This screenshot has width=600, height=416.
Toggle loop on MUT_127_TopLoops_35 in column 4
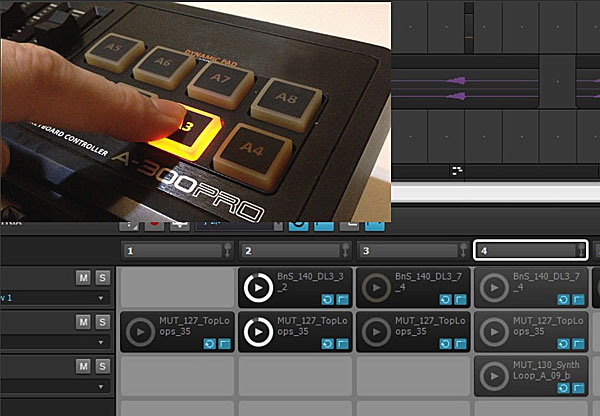pyautogui.click(x=563, y=344)
